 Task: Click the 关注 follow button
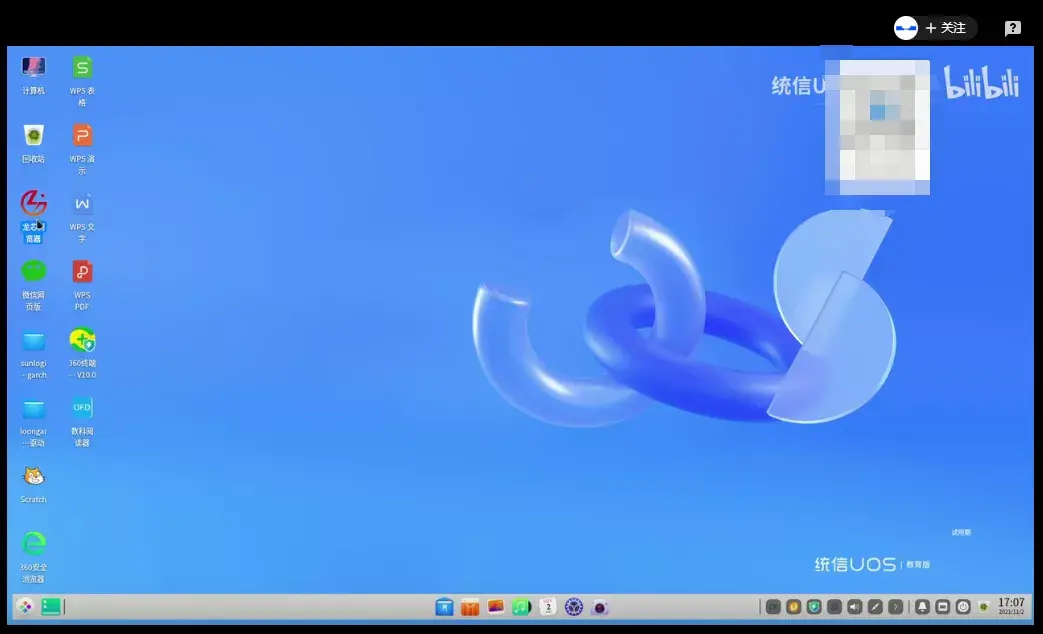946,28
